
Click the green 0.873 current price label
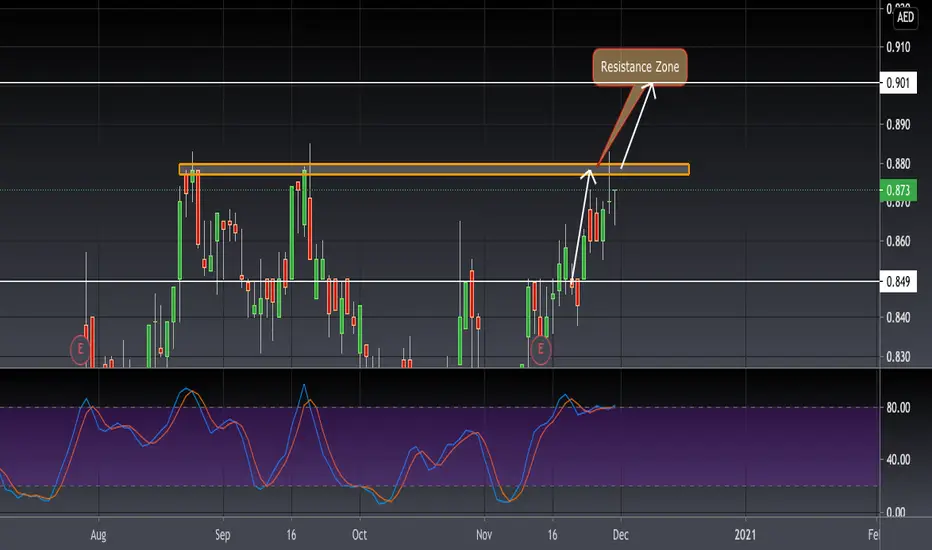click(898, 190)
